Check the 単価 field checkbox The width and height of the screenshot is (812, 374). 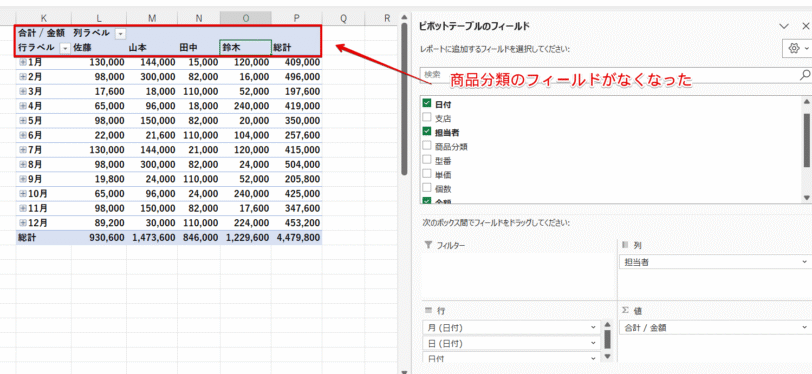427,174
